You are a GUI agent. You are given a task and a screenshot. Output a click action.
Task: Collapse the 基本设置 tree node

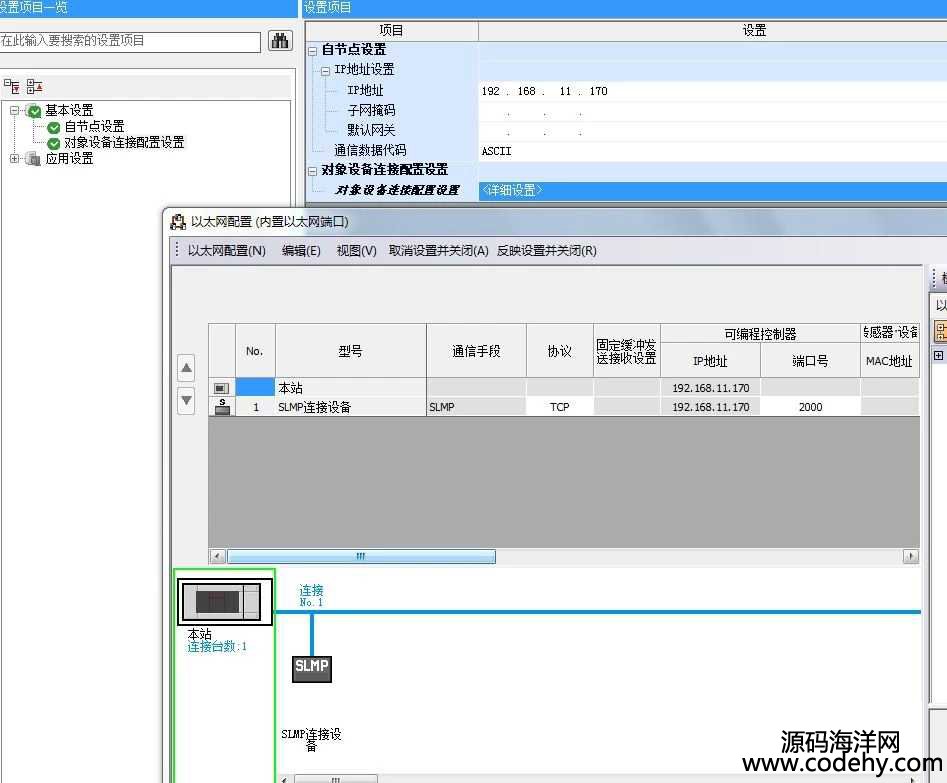point(15,111)
